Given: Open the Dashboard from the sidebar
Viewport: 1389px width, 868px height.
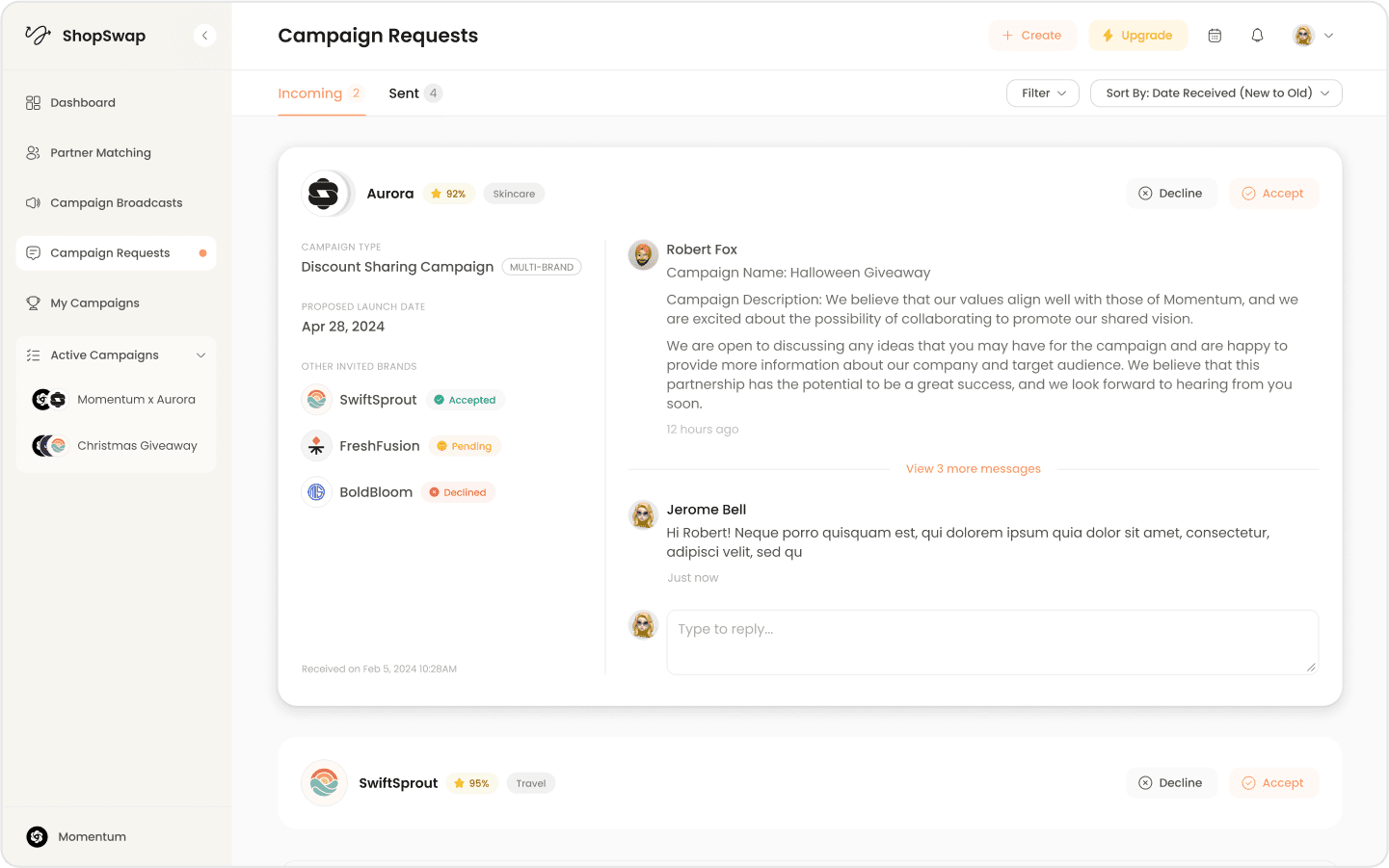Looking at the screenshot, I should pyautogui.click(x=83, y=102).
